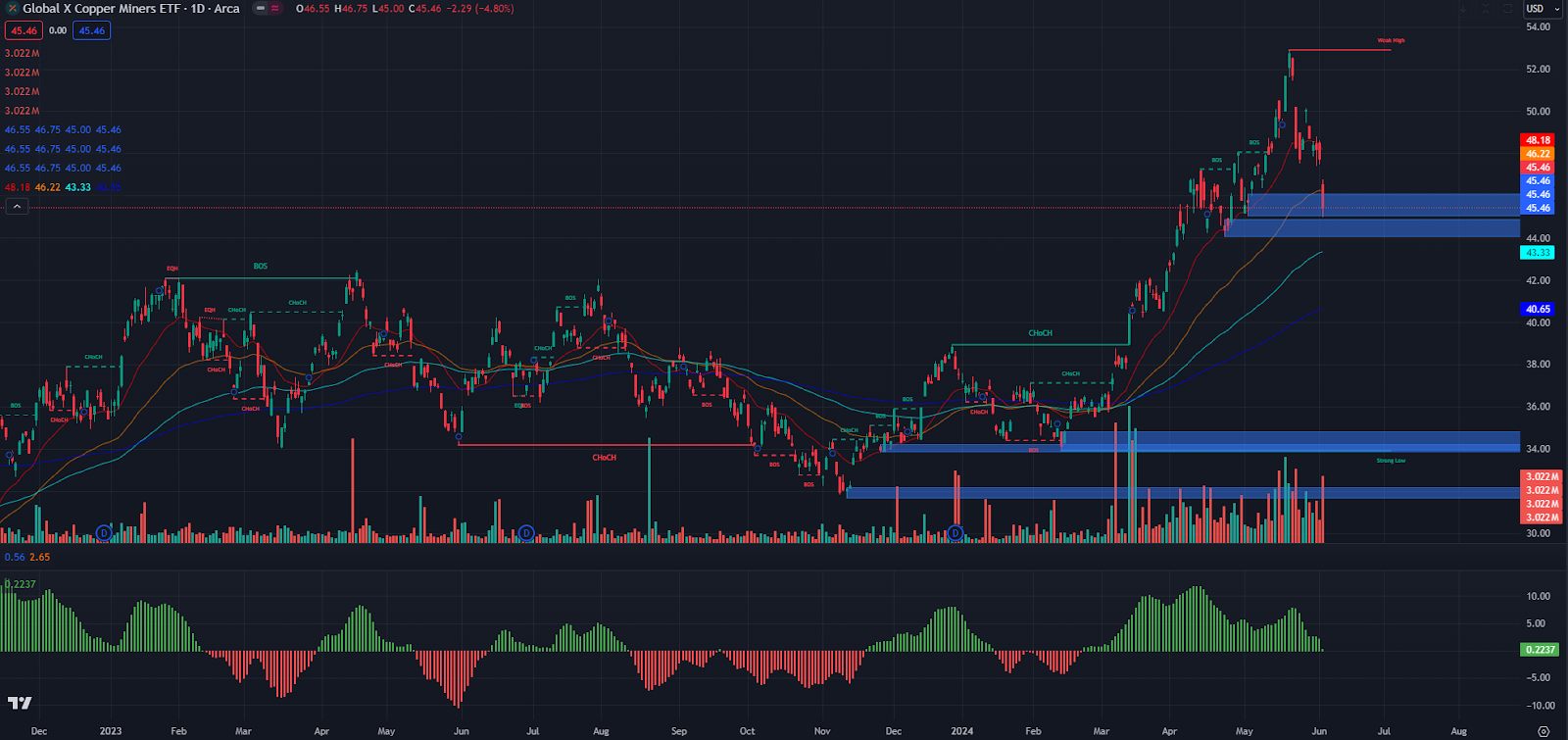Click the 54.00 price axis label
This screenshot has width=1568, height=740.
1538,26
